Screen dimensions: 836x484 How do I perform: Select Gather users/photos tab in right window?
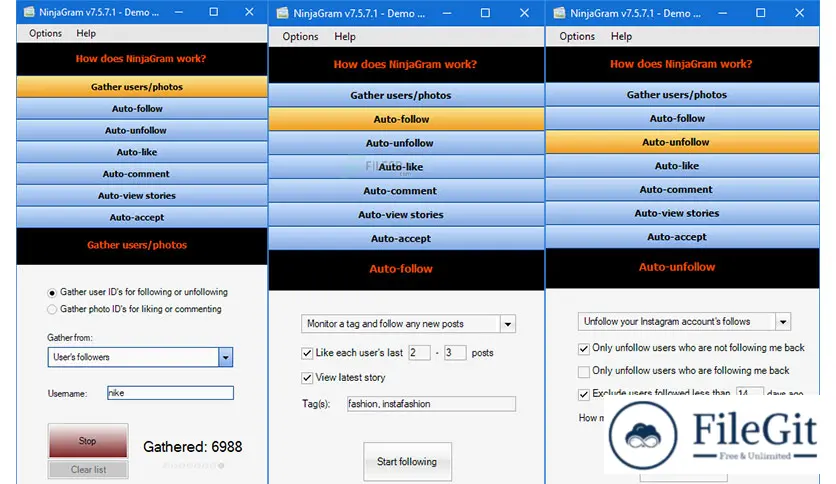click(x=682, y=94)
